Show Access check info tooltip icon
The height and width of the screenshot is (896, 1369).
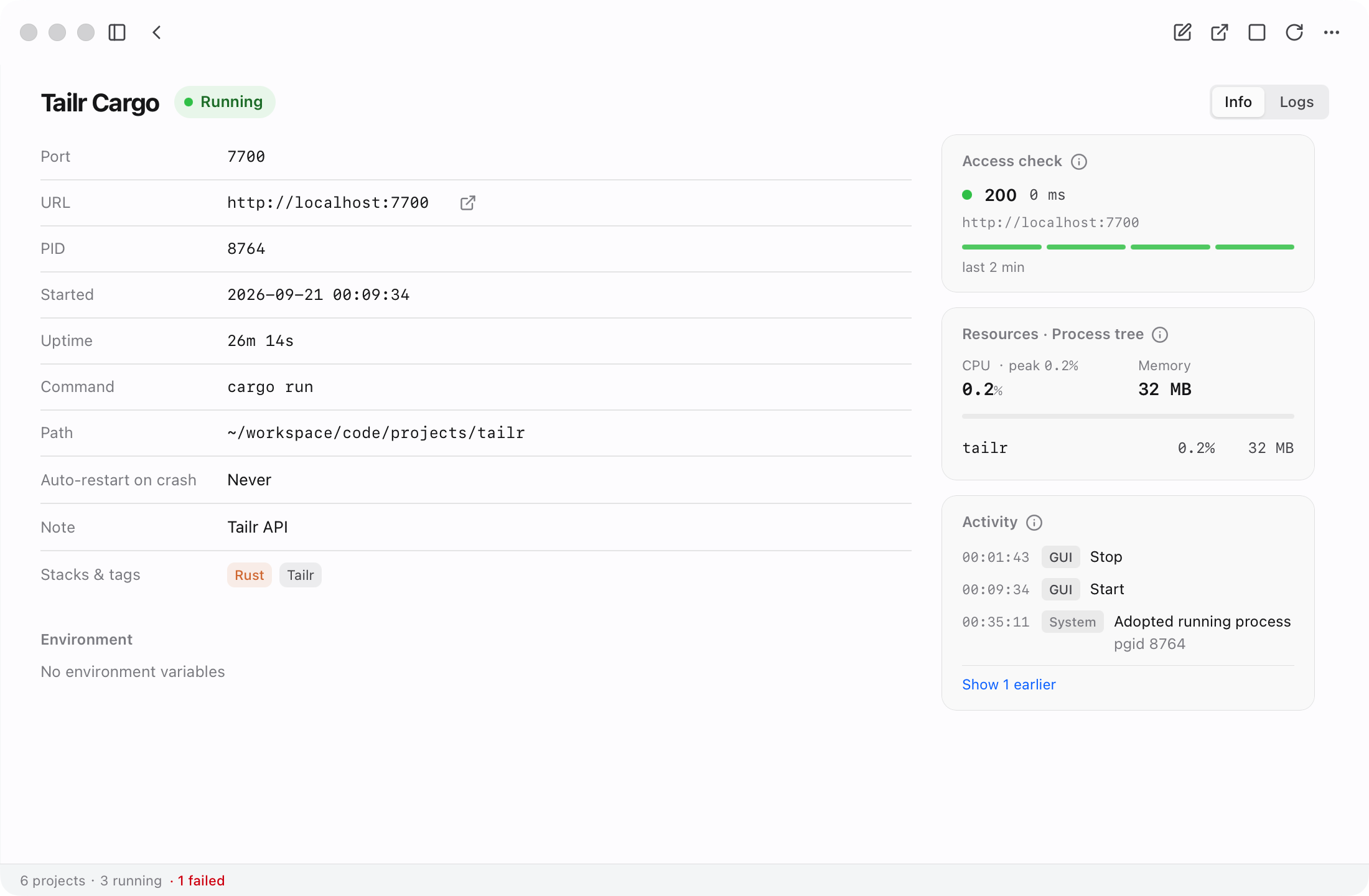1079,162
